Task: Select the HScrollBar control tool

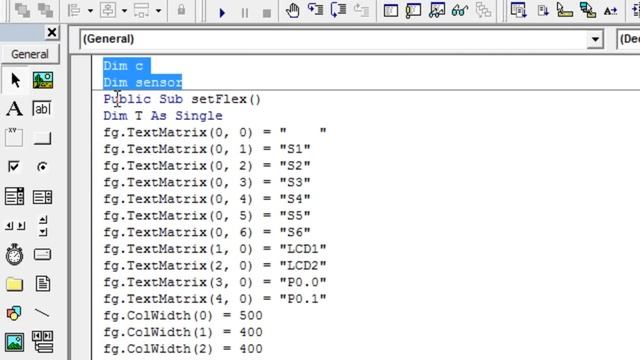Action: click(x=15, y=226)
